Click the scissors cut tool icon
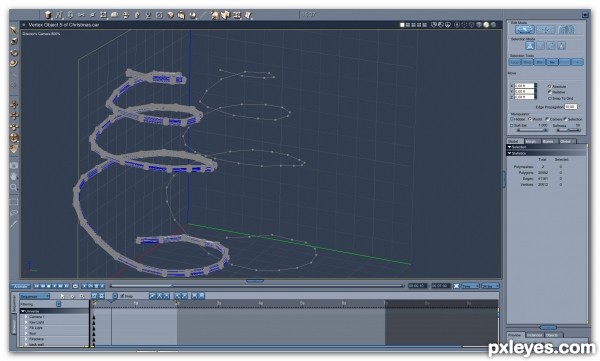Image resolution: width=600 pixels, height=361 pixels. tap(81, 15)
